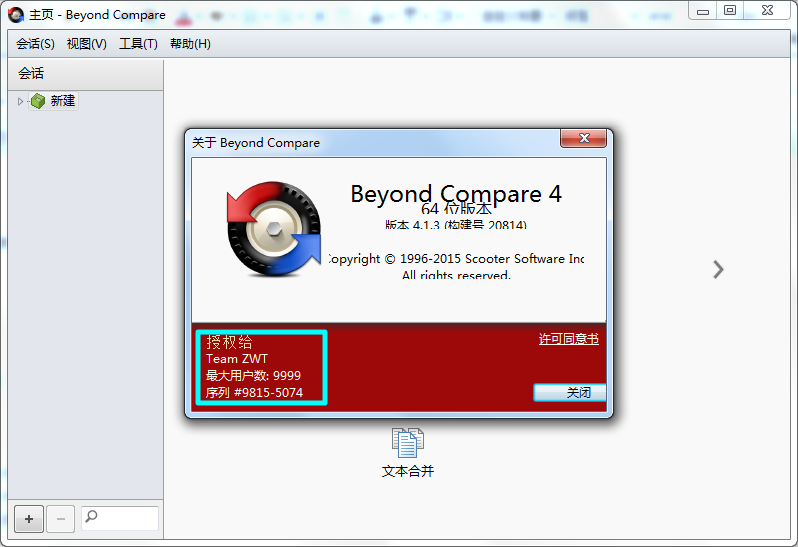The image size is (798, 547).
Task: Click the 最大用户数: 9999 text
Action: (253, 376)
